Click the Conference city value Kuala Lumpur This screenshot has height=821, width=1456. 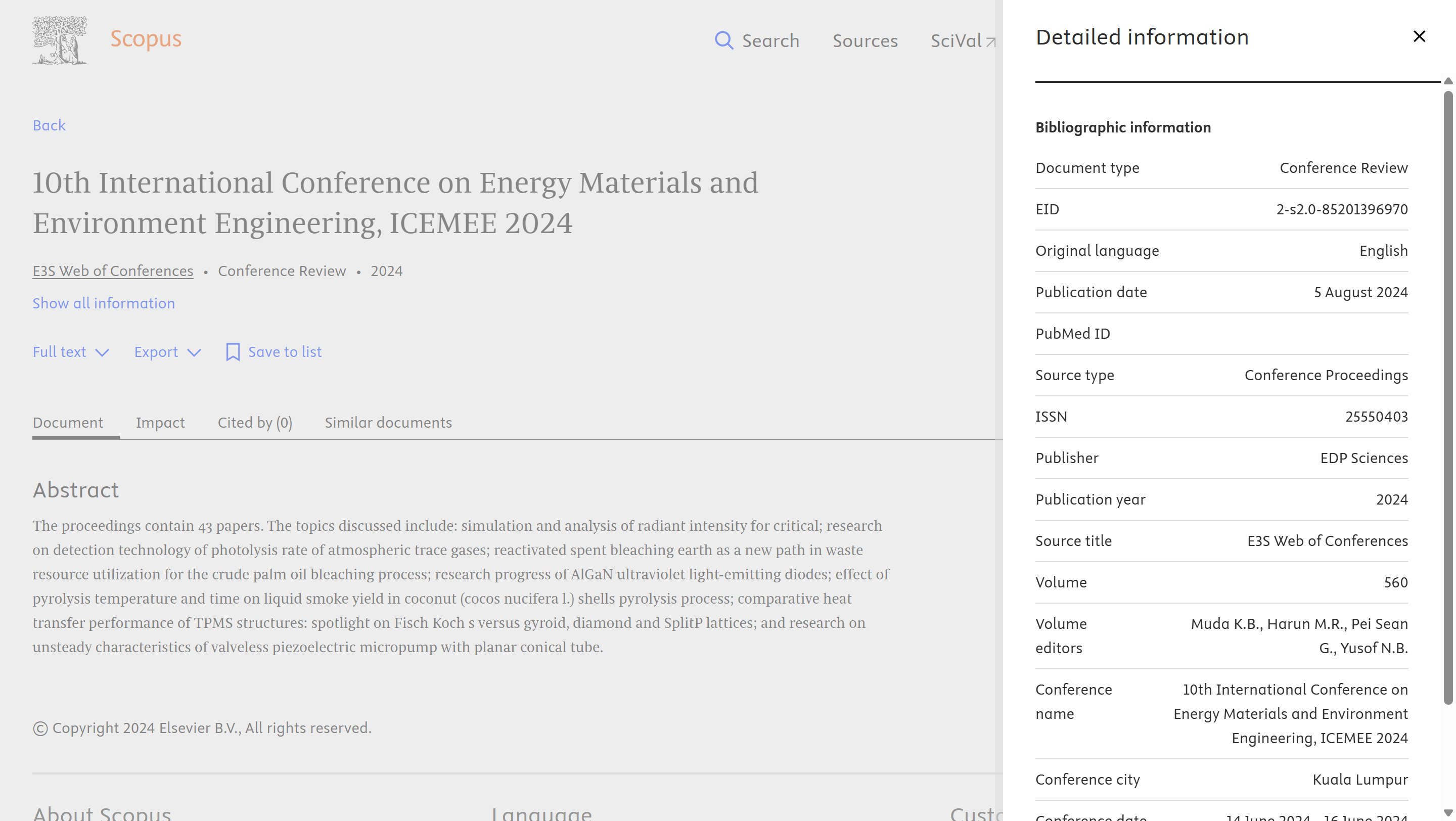point(1360,780)
